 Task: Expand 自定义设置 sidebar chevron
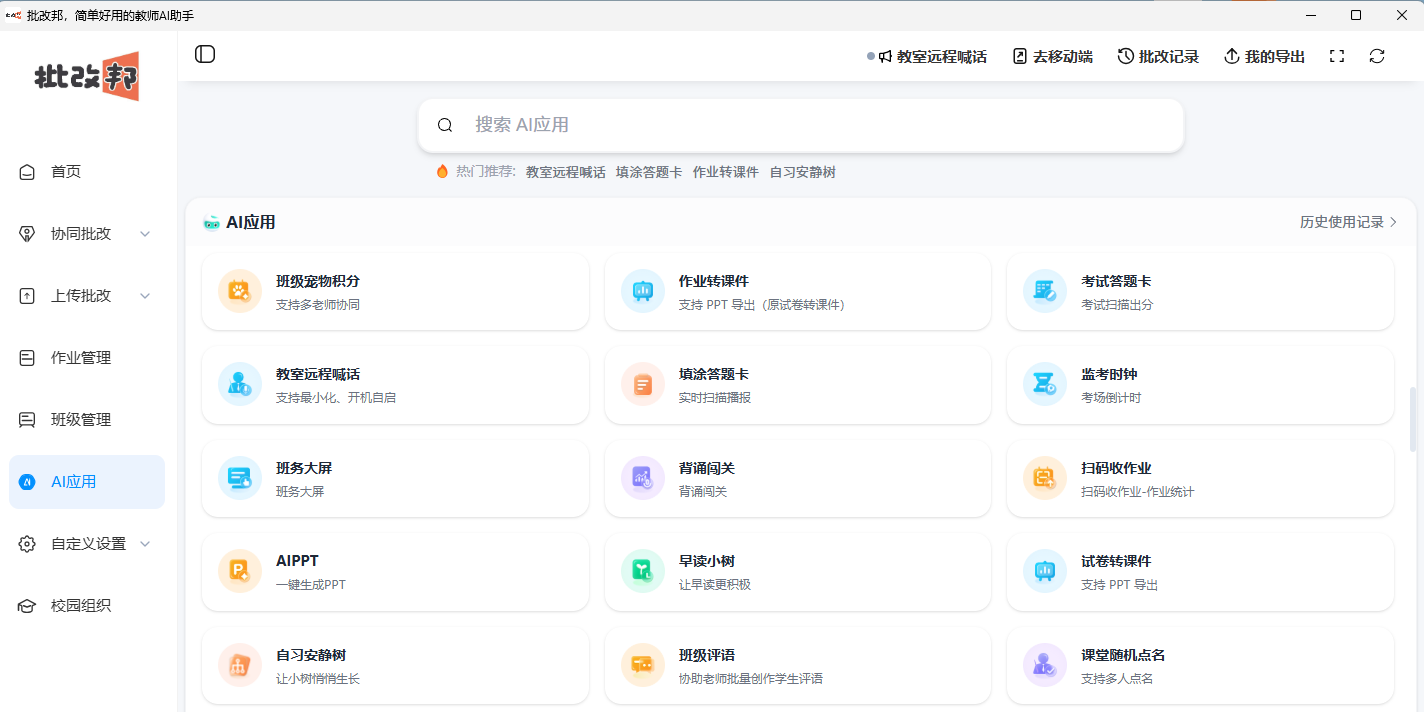(x=145, y=544)
